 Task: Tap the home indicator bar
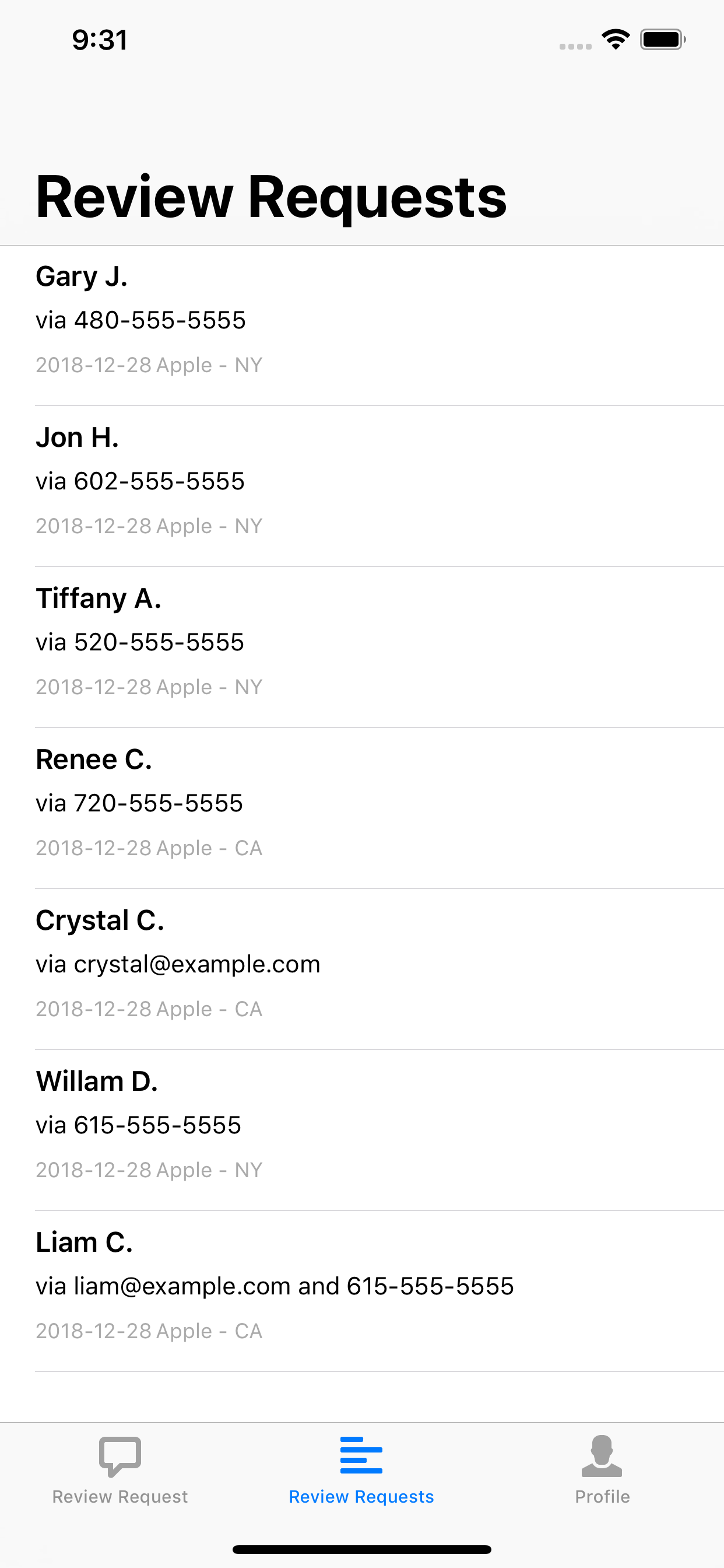coord(362,1549)
